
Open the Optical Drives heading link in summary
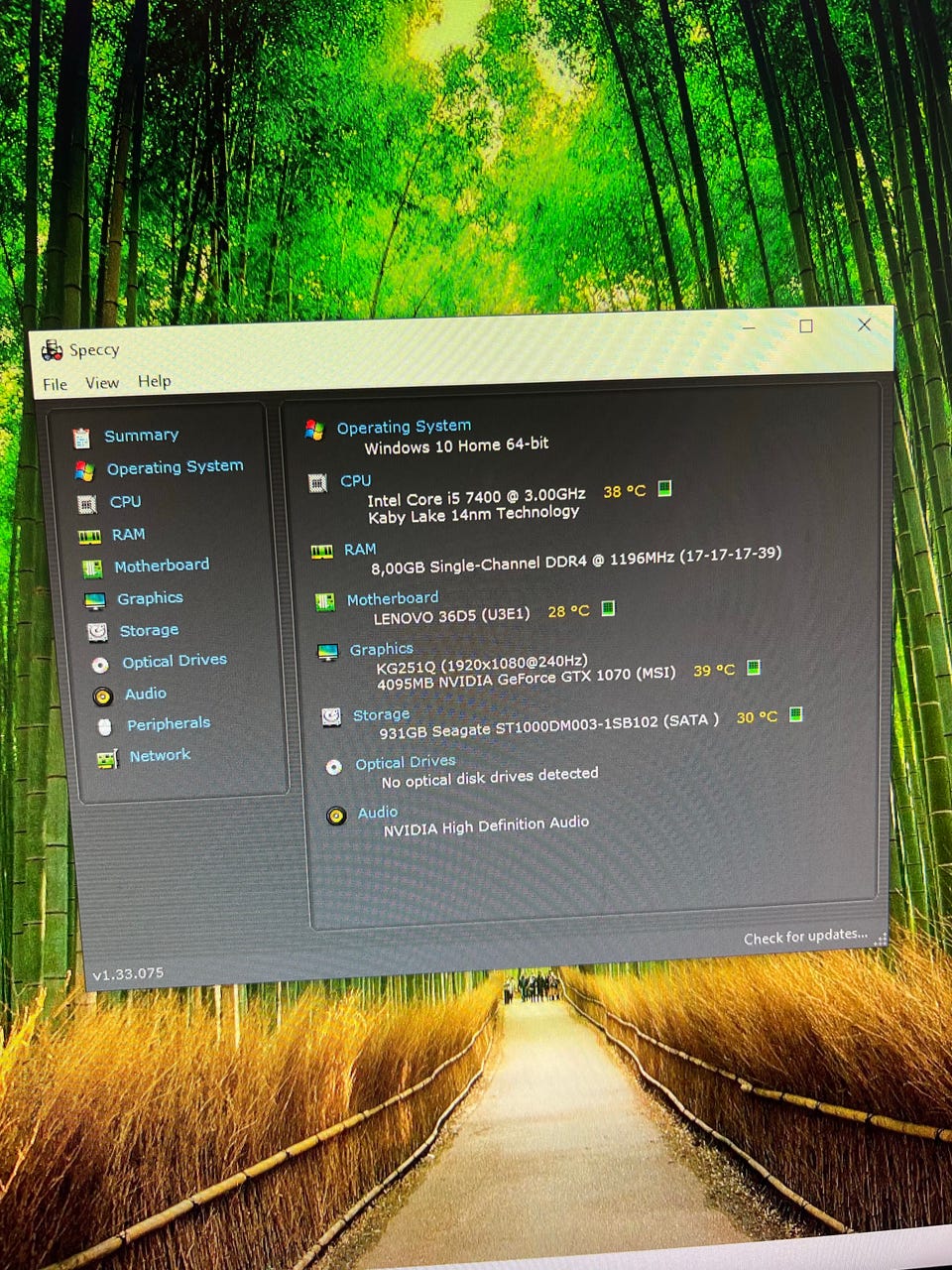(x=406, y=762)
